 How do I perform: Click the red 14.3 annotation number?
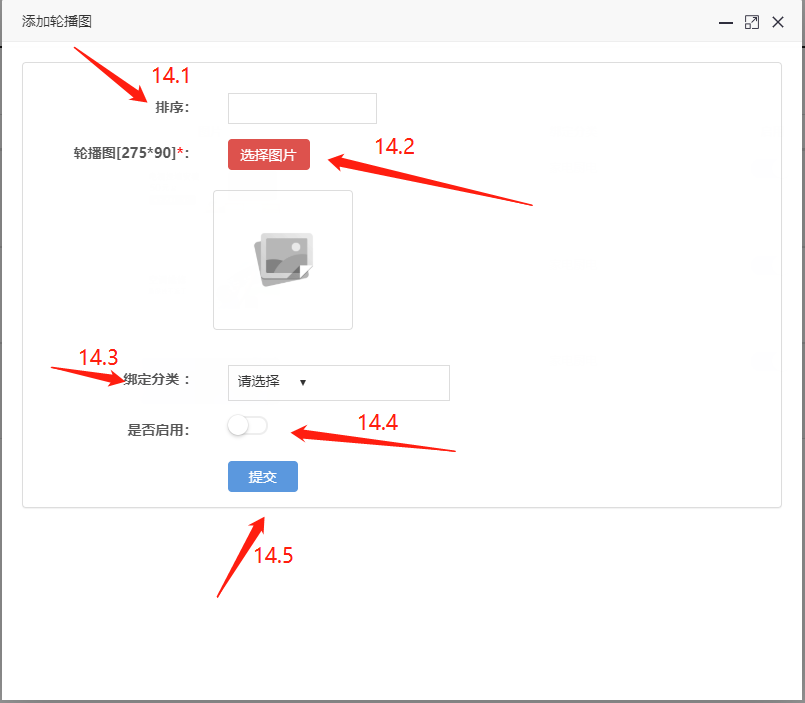(98, 357)
